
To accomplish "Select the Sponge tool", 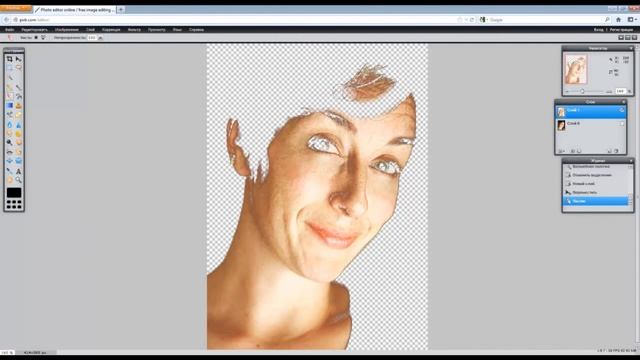I will (18, 133).
